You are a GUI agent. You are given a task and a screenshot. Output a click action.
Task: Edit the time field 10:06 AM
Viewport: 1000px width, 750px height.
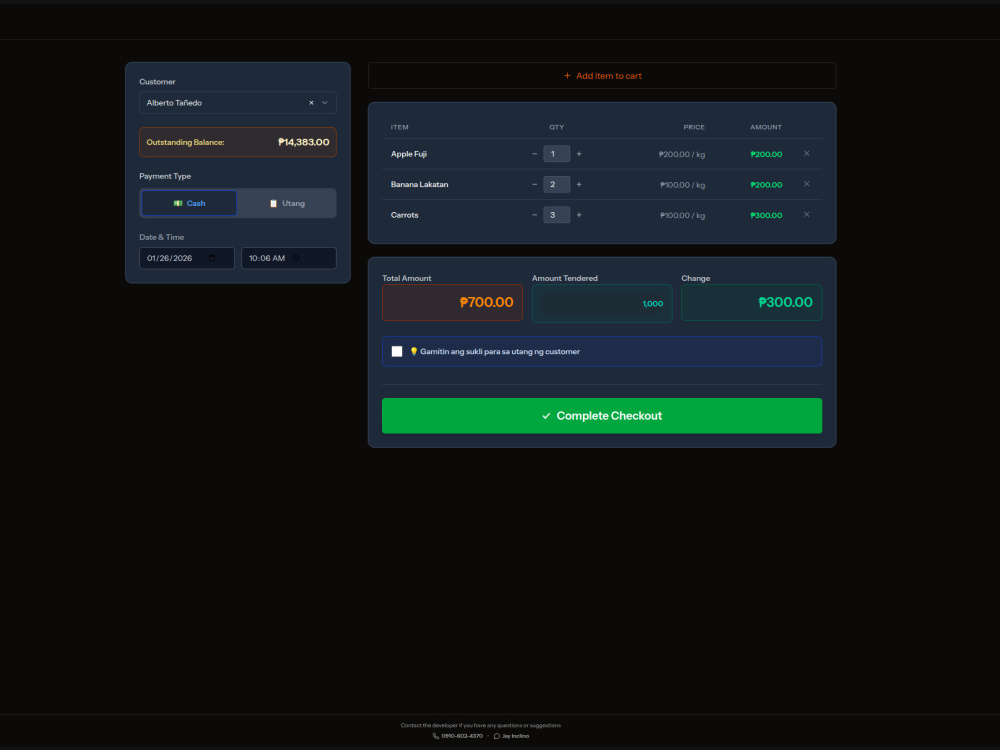pos(289,258)
